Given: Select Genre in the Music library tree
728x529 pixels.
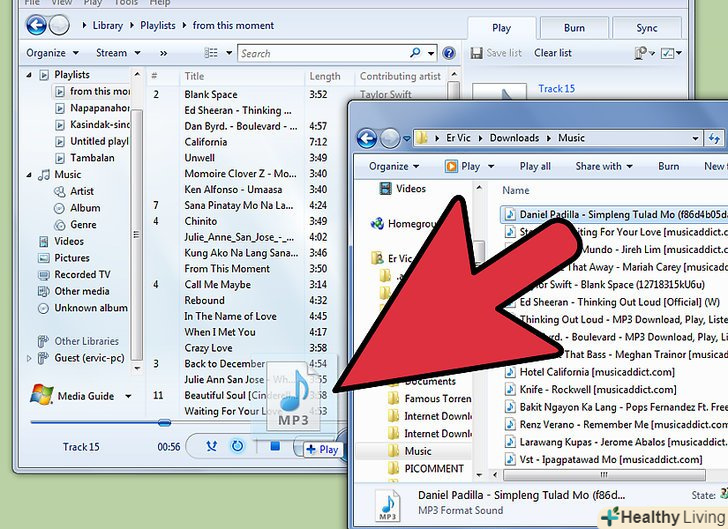Looking at the screenshot, I should pos(83,225).
